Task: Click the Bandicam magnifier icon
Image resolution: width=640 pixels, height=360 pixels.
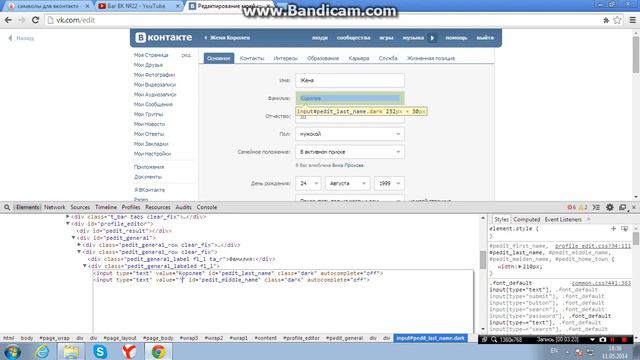Action: (x=494, y=340)
